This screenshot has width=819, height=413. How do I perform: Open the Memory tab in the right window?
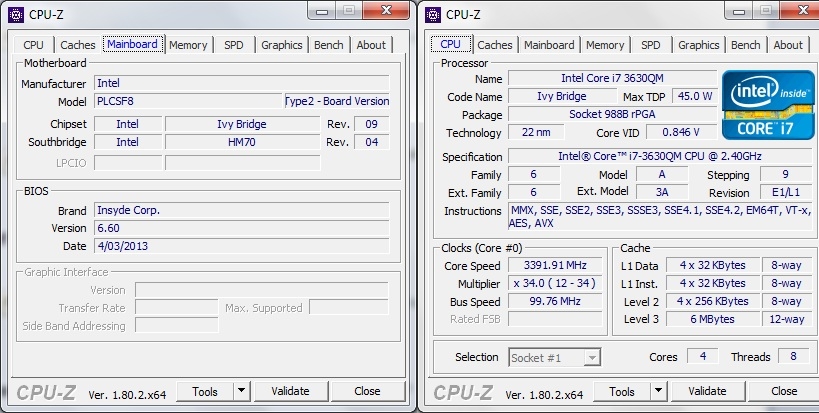[x=605, y=45]
